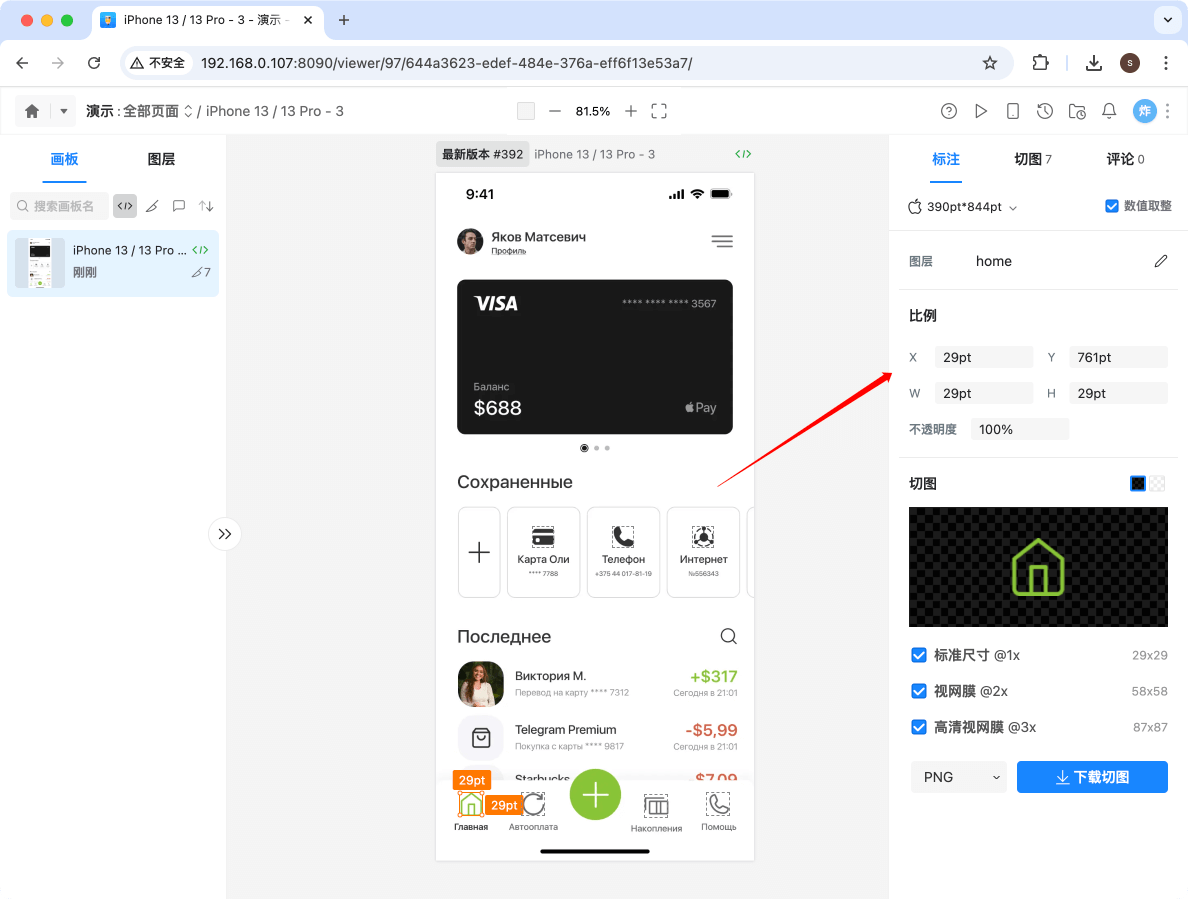Toggle the 高清视网膜 @3x checkbox off
Viewport: 1188px width, 899px height.
tap(919, 727)
